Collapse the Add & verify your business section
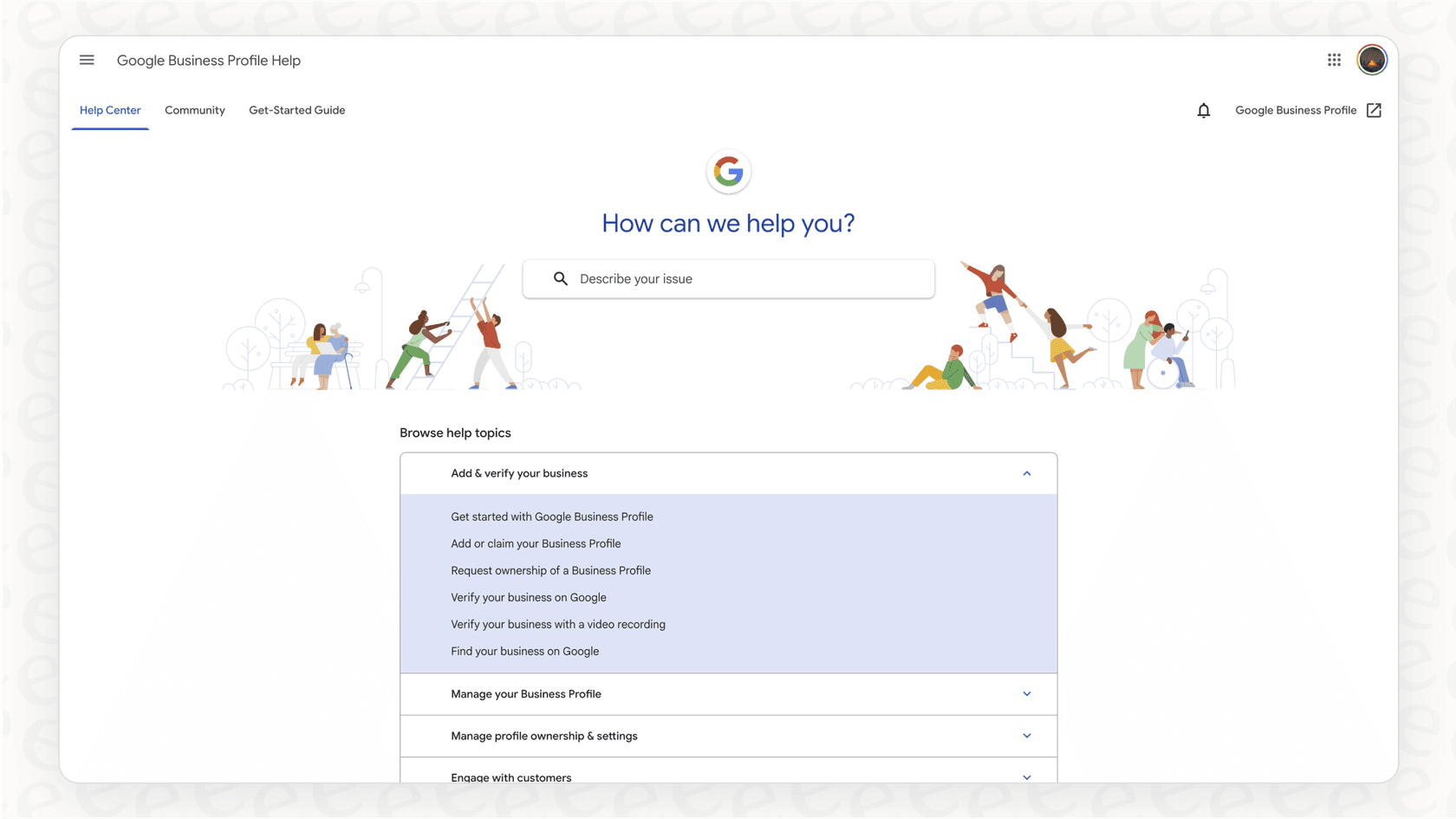The height and width of the screenshot is (819, 1456). 1027,473
